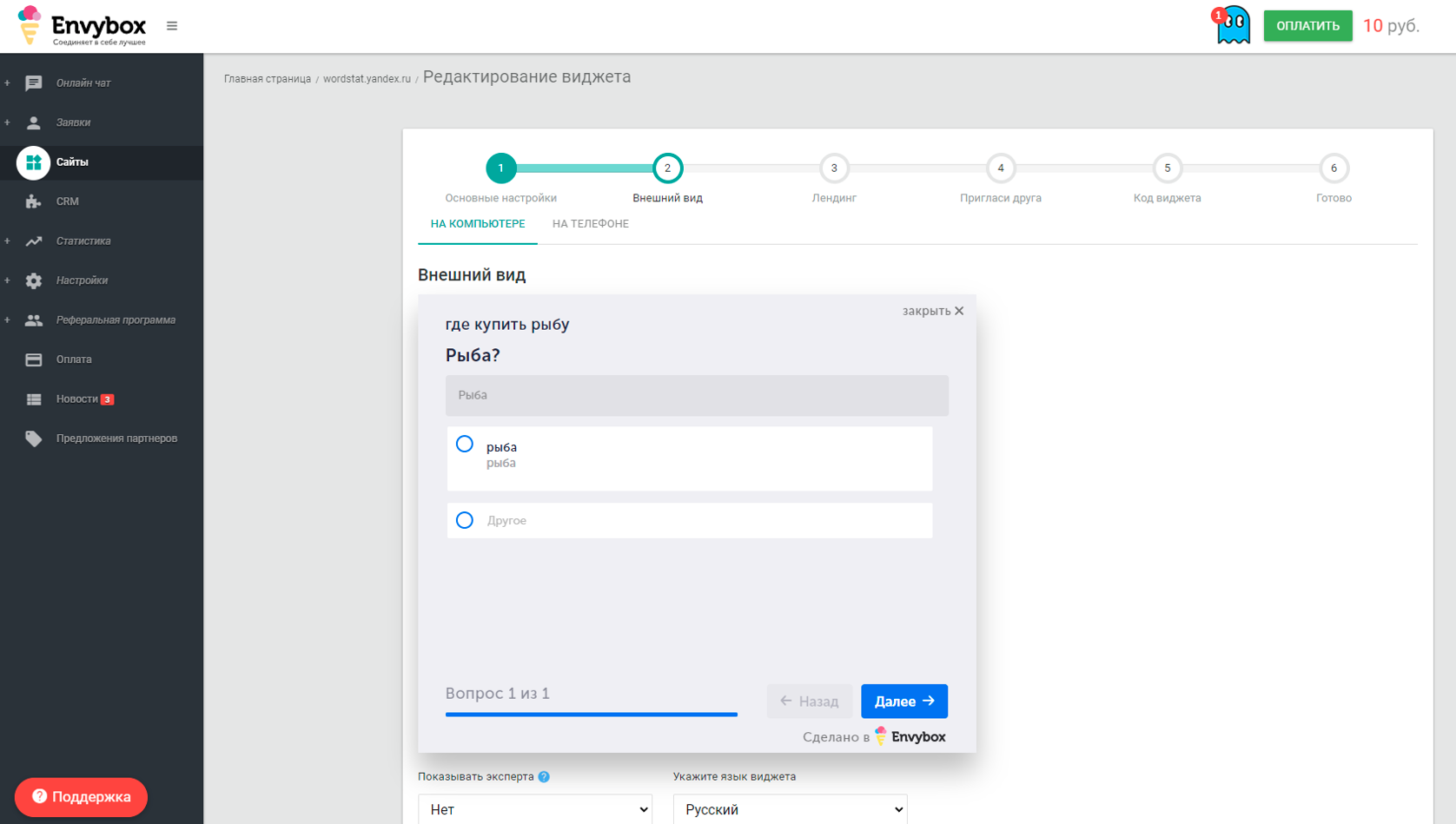Click the quiz question progress bar
Image resolution: width=1456 pixels, height=824 pixels.
pos(591,714)
